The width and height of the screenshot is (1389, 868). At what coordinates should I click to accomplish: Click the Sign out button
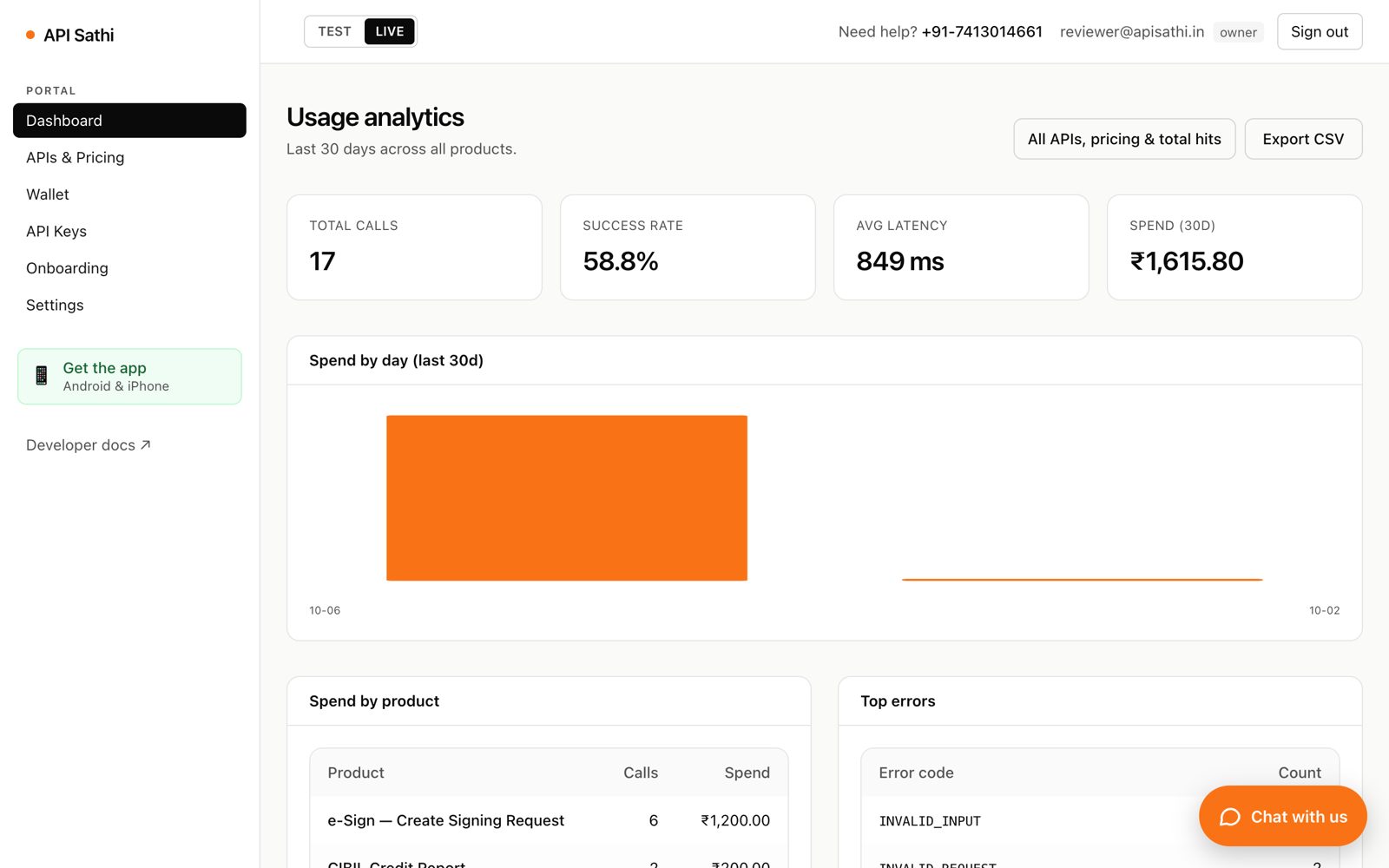coord(1320,31)
